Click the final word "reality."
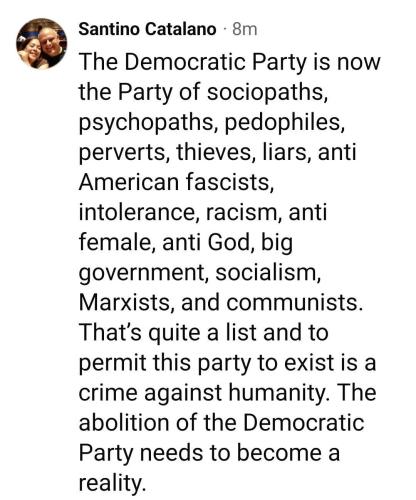Image resolution: width=416 pixels, height=500 pixels. click(112, 482)
